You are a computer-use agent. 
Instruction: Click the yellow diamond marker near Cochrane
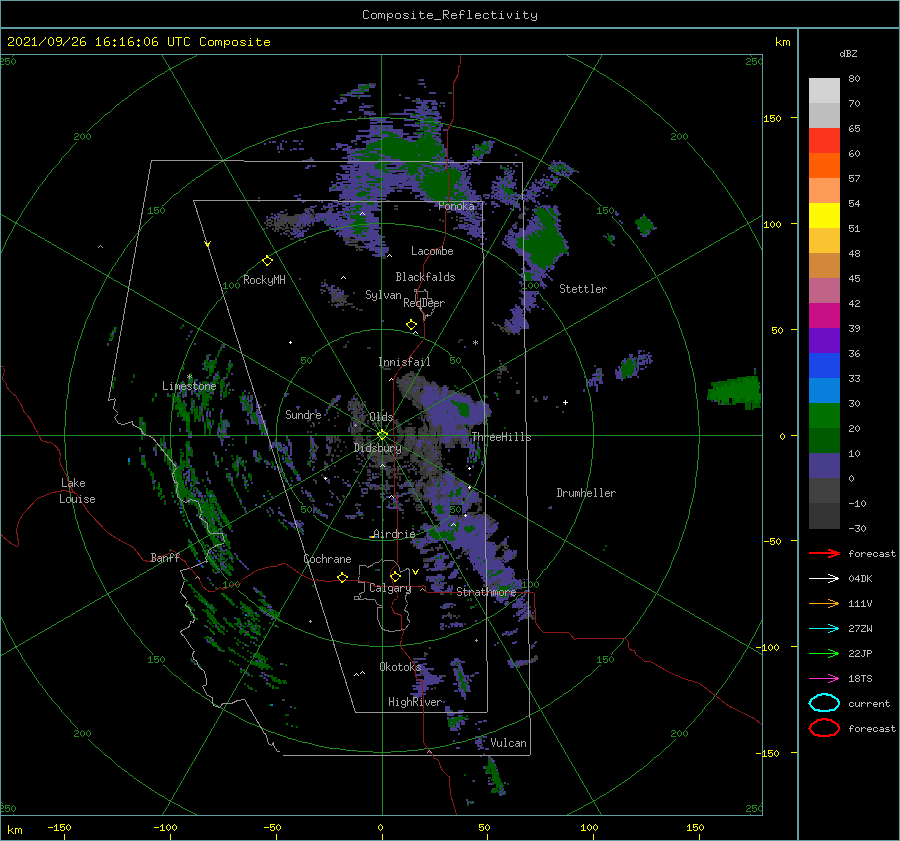(343, 577)
